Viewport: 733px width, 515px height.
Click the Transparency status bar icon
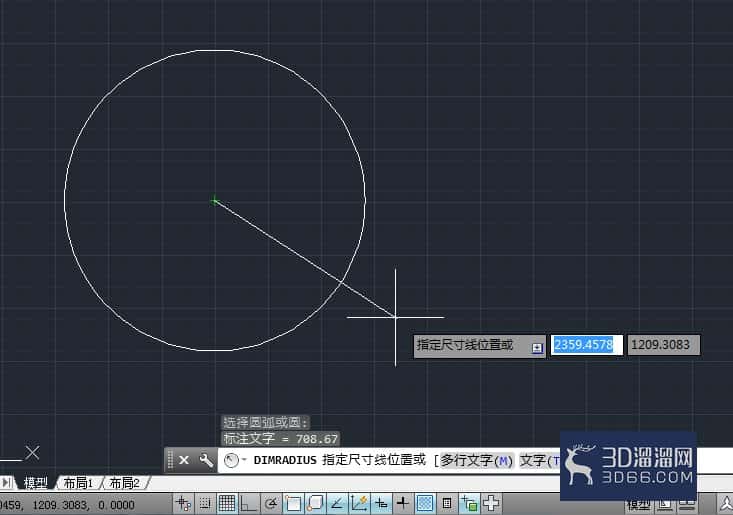click(x=425, y=503)
